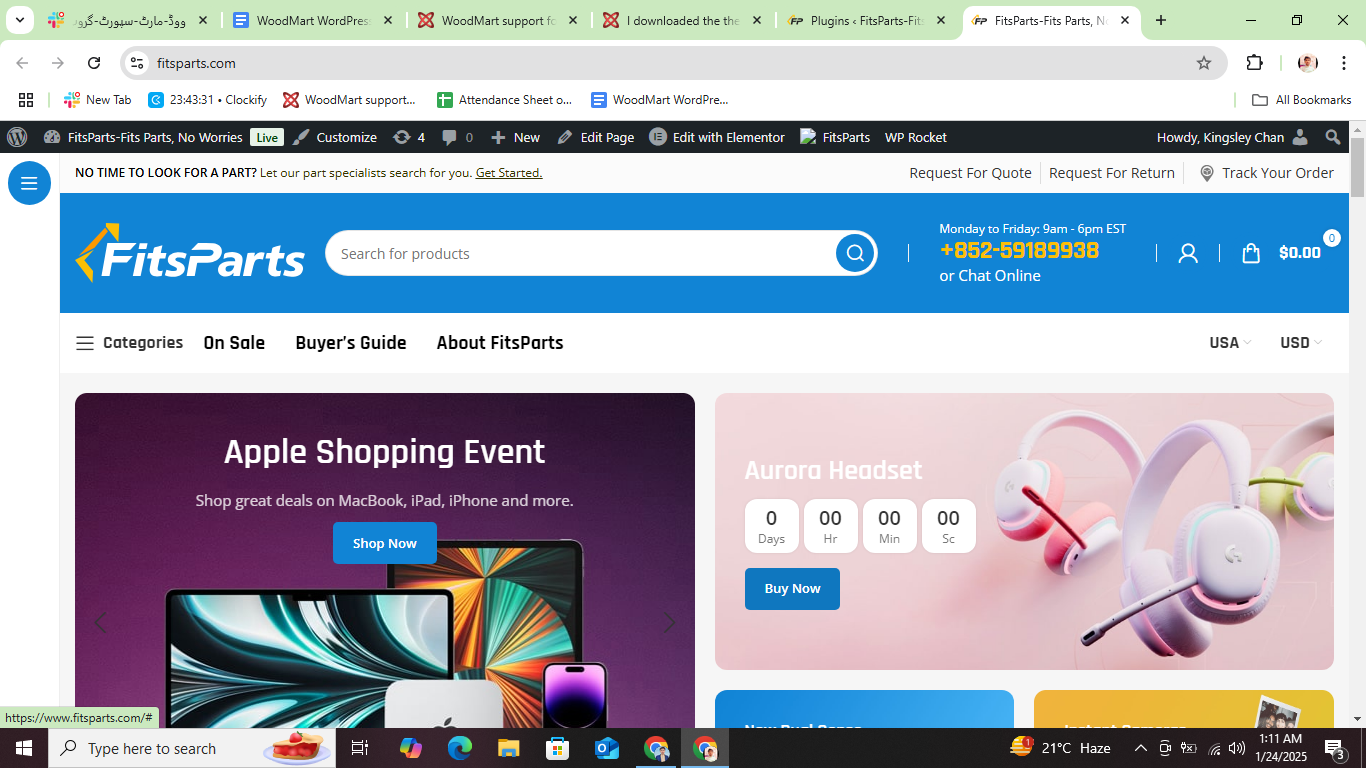Open the Clockify bookmark
The height and width of the screenshot is (768, 1366).
point(208,100)
